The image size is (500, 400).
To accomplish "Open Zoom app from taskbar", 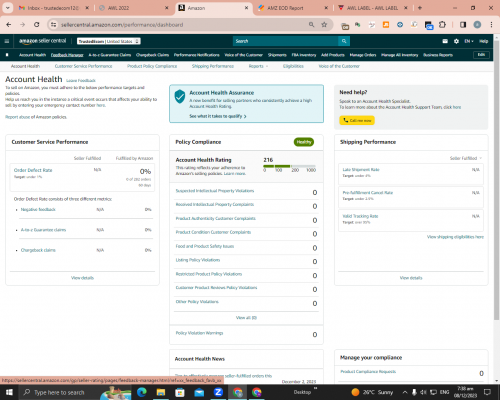I will pos(218,392).
